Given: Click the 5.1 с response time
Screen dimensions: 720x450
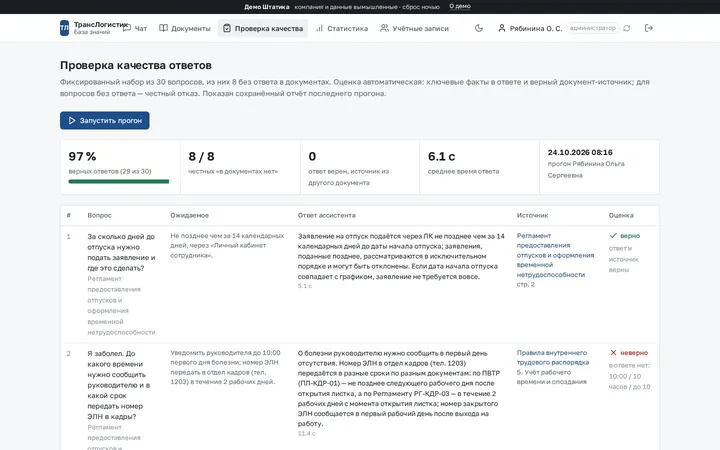Looking at the screenshot, I should [304, 286].
